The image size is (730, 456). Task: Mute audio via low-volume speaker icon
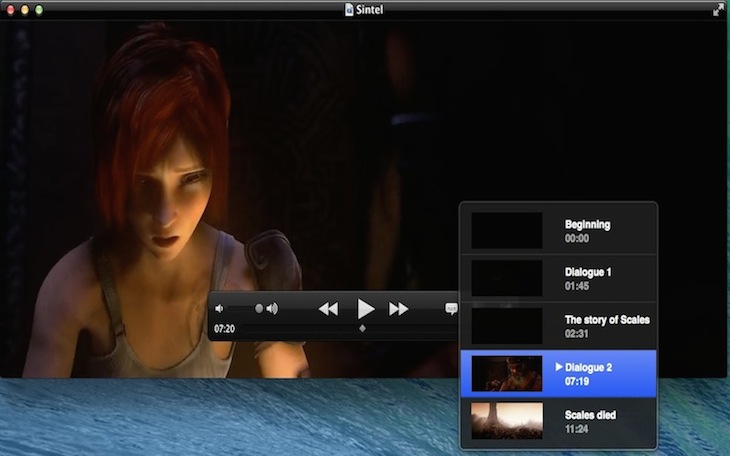(x=219, y=308)
